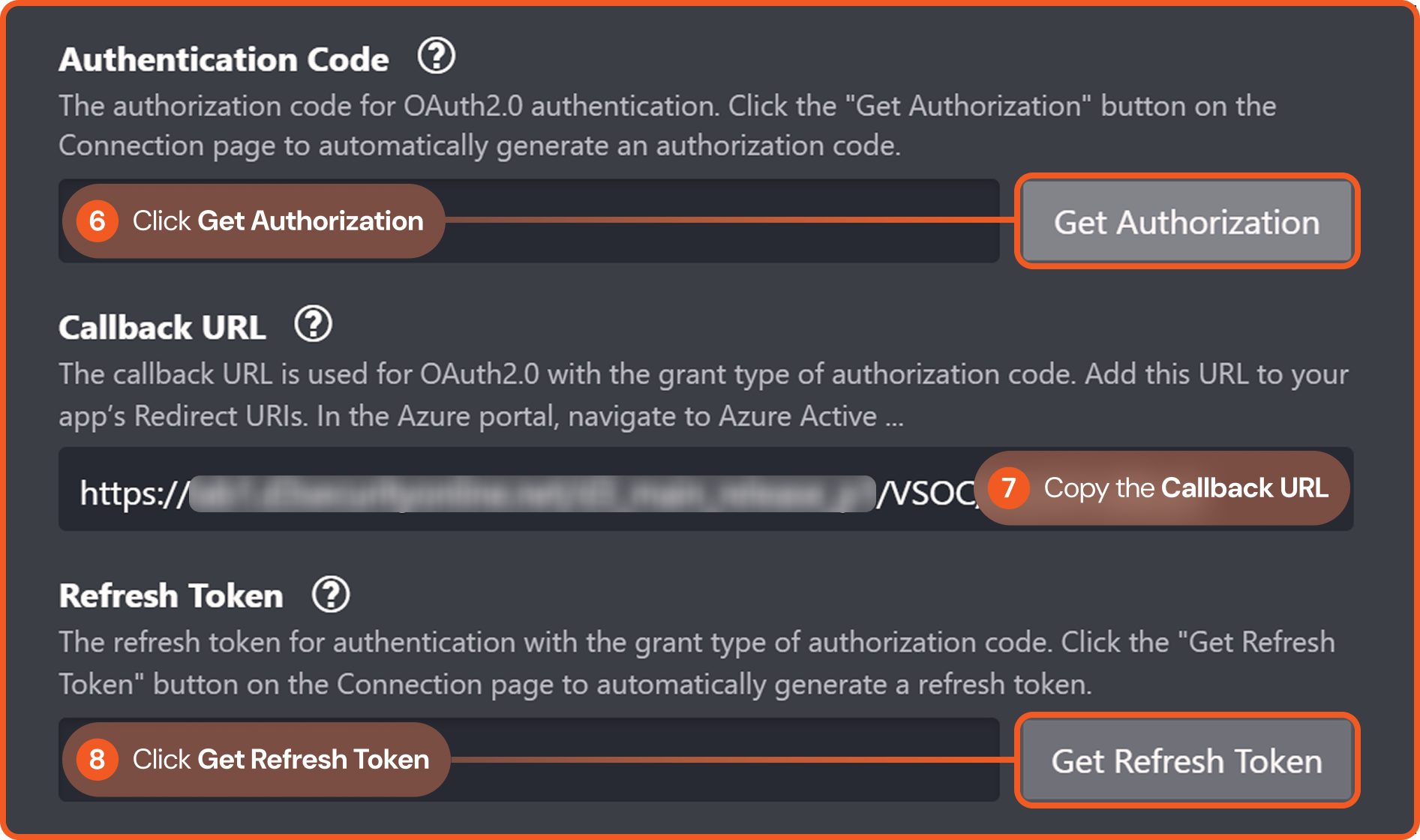The width and height of the screenshot is (1420, 840).
Task: Click the Refresh Token question mark icon
Action: pyautogui.click(x=331, y=594)
